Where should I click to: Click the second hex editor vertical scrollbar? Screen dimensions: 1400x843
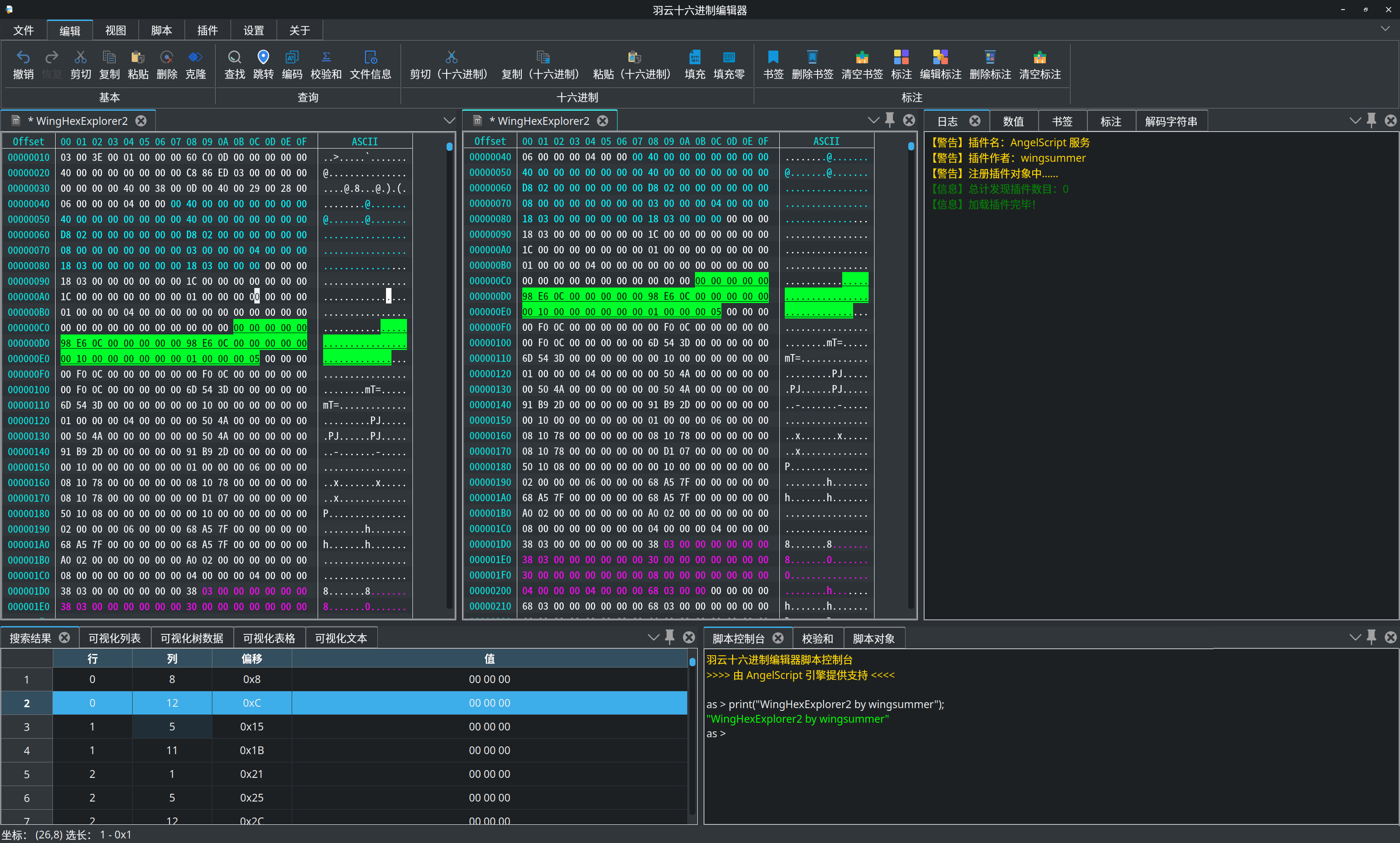[911, 375]
